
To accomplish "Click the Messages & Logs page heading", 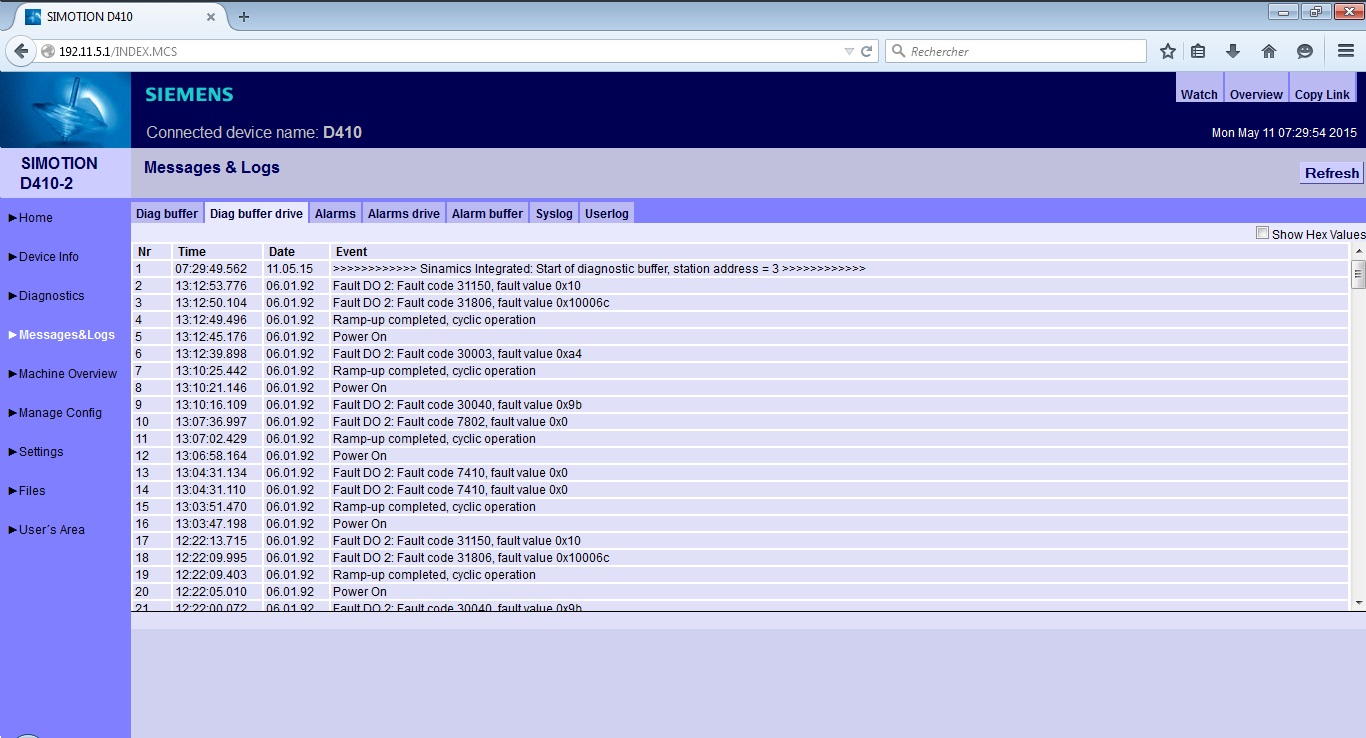I will pyautogui.click(x=212, y=168).
